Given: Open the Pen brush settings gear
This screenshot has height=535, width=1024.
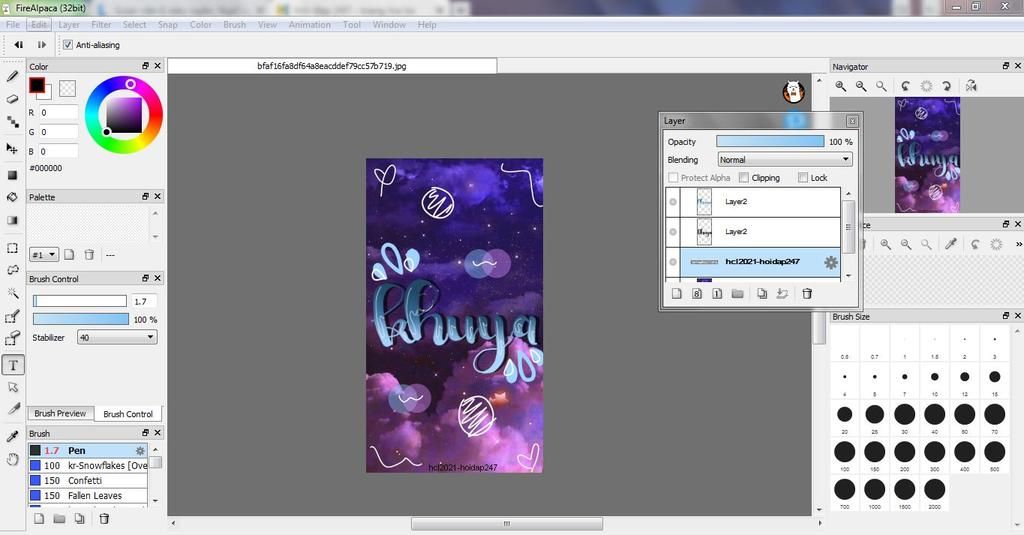Looking at the screenshot, I should tap(140, 451).
